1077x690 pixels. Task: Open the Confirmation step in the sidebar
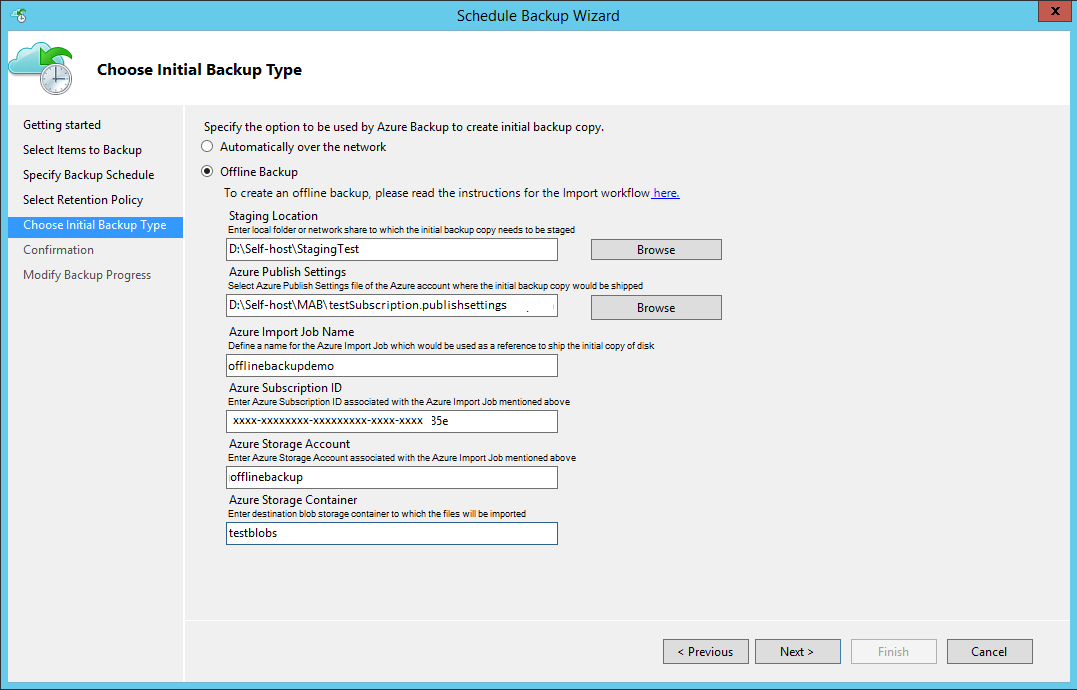click(58, 249)
